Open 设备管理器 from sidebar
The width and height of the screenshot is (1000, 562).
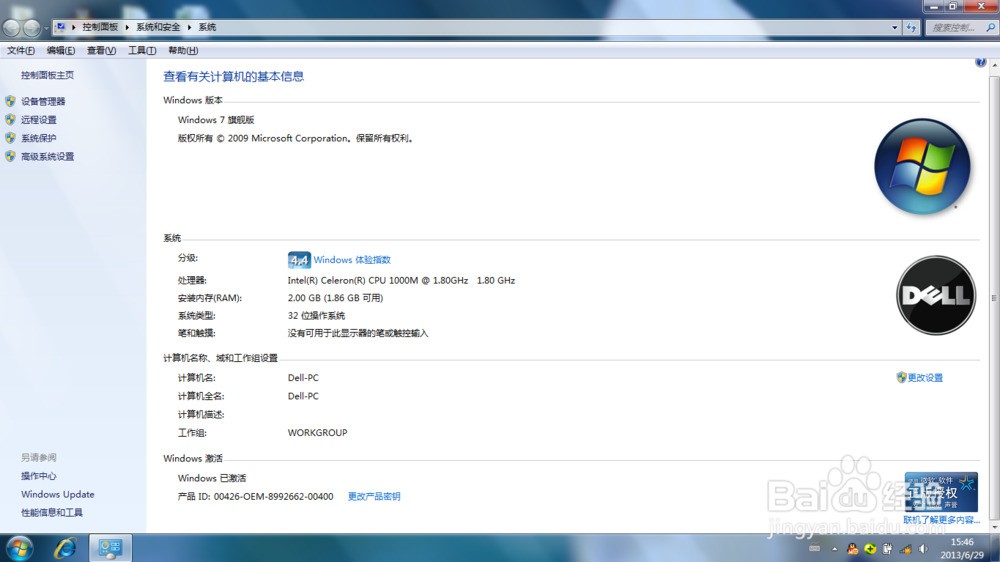point(43,101)
